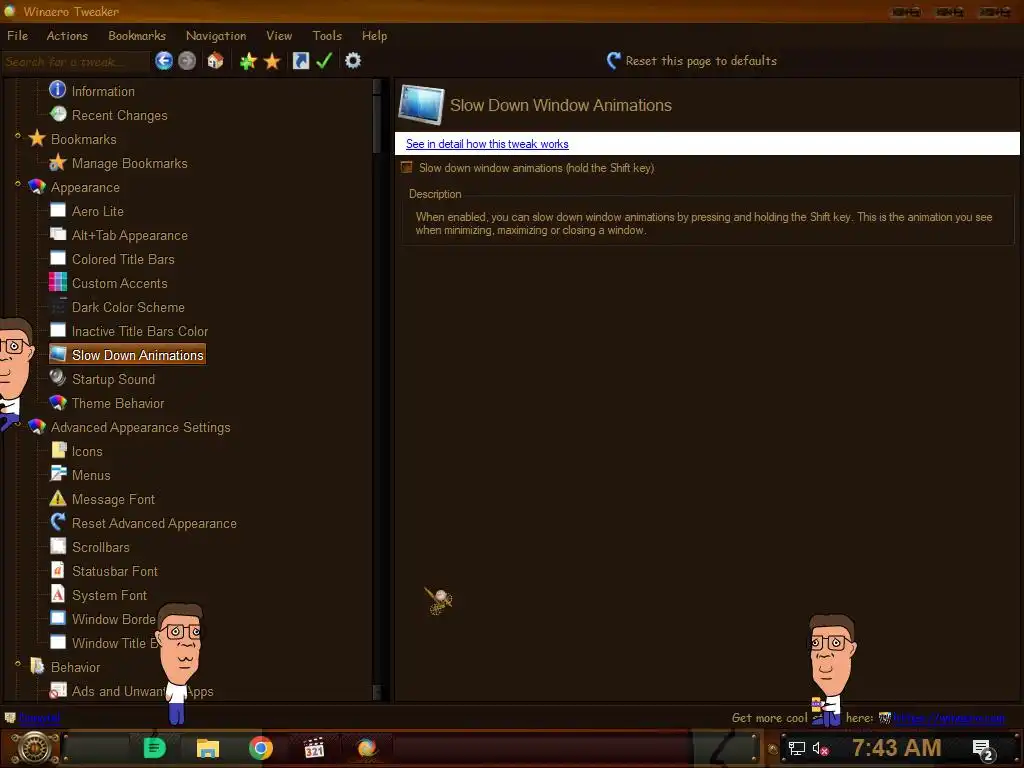This screenshot has width=1024, height=768.
Task: Click the Reset Advanced Appearance arrow icon
Action: (x=58, y=522)
